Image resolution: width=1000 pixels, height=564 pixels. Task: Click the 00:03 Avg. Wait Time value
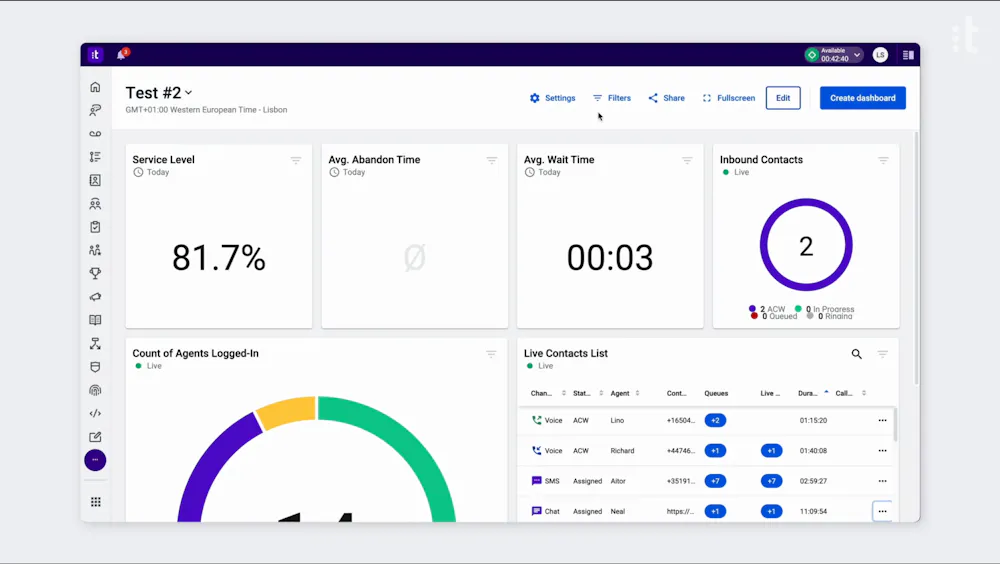(610, 258)
